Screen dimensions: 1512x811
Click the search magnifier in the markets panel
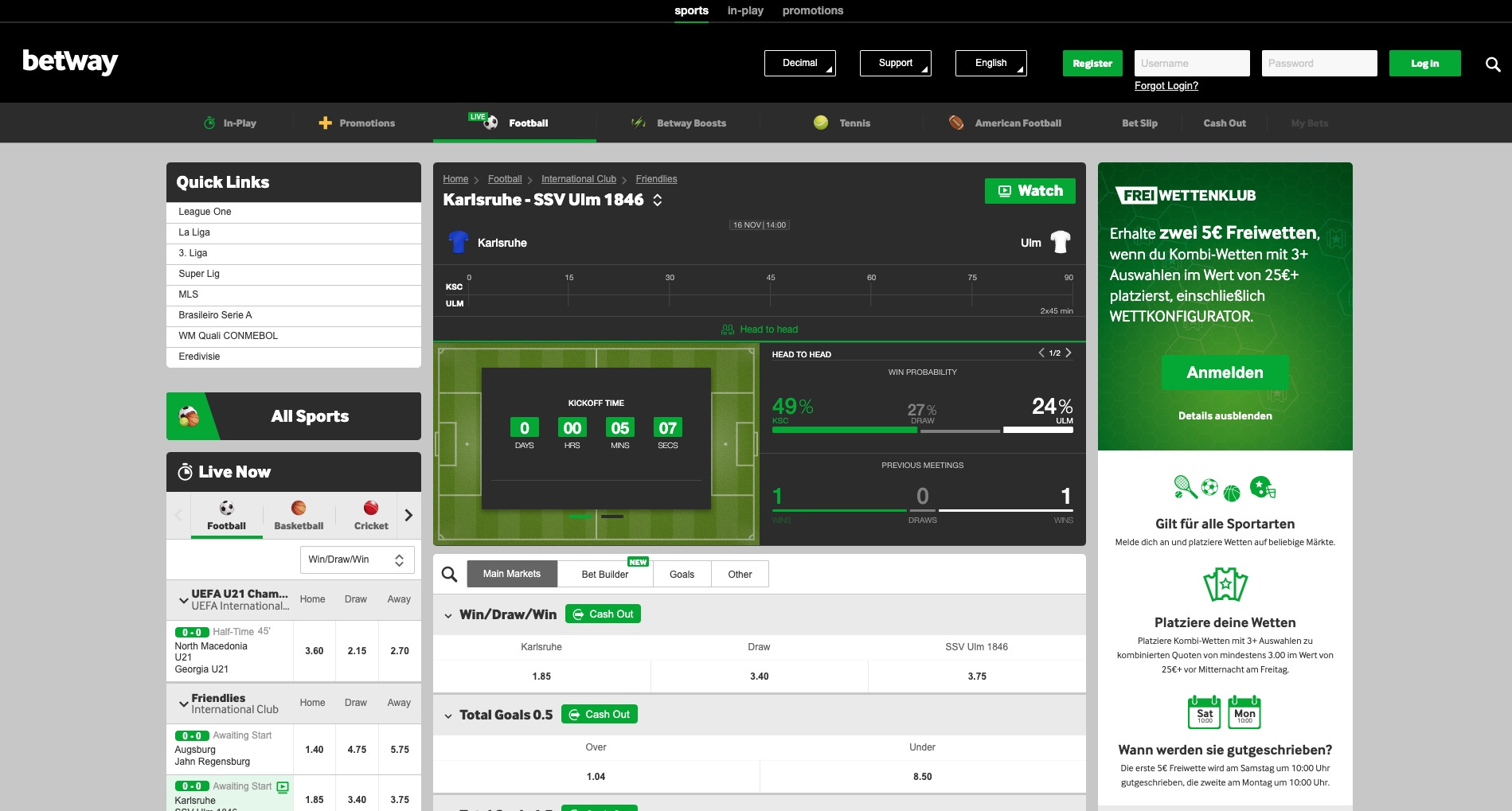[448, 574]
